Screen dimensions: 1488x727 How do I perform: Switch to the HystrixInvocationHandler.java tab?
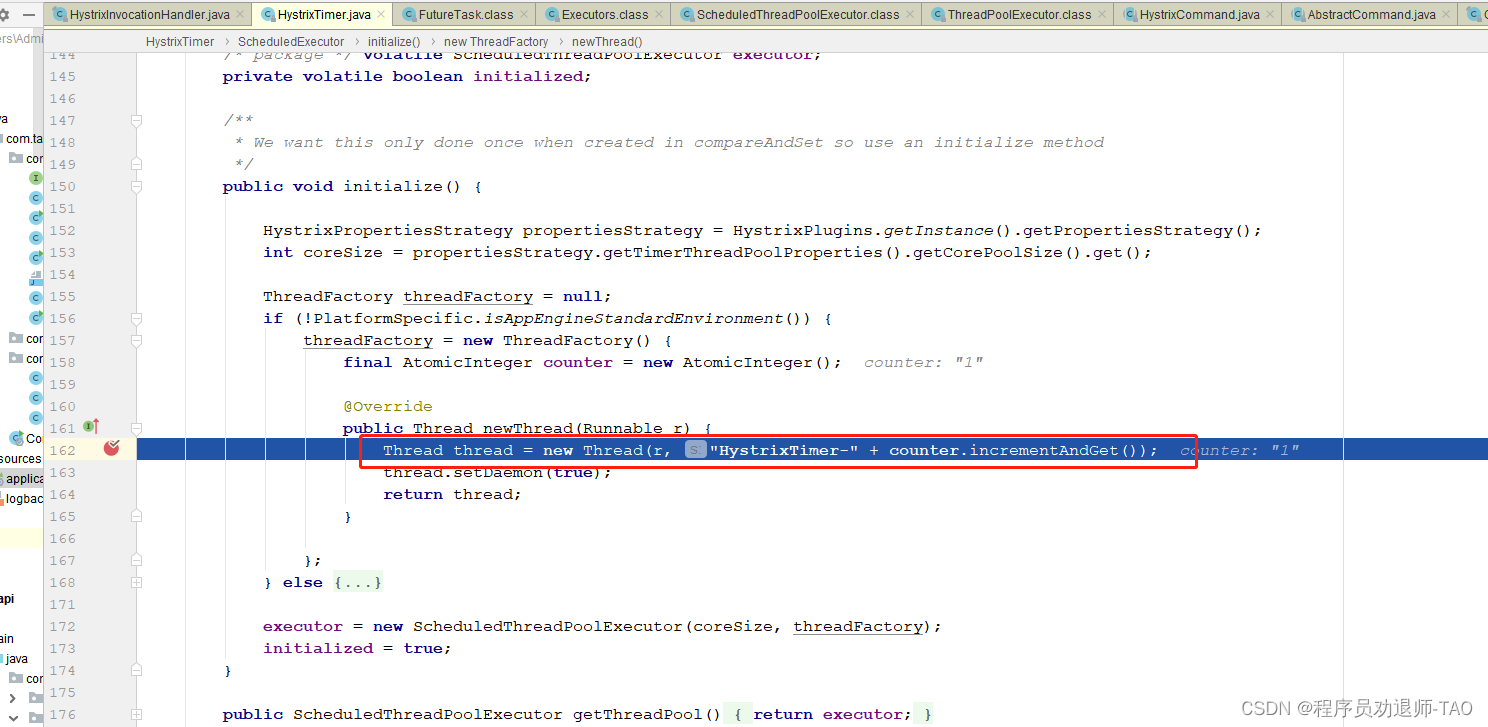pos(149,15)
